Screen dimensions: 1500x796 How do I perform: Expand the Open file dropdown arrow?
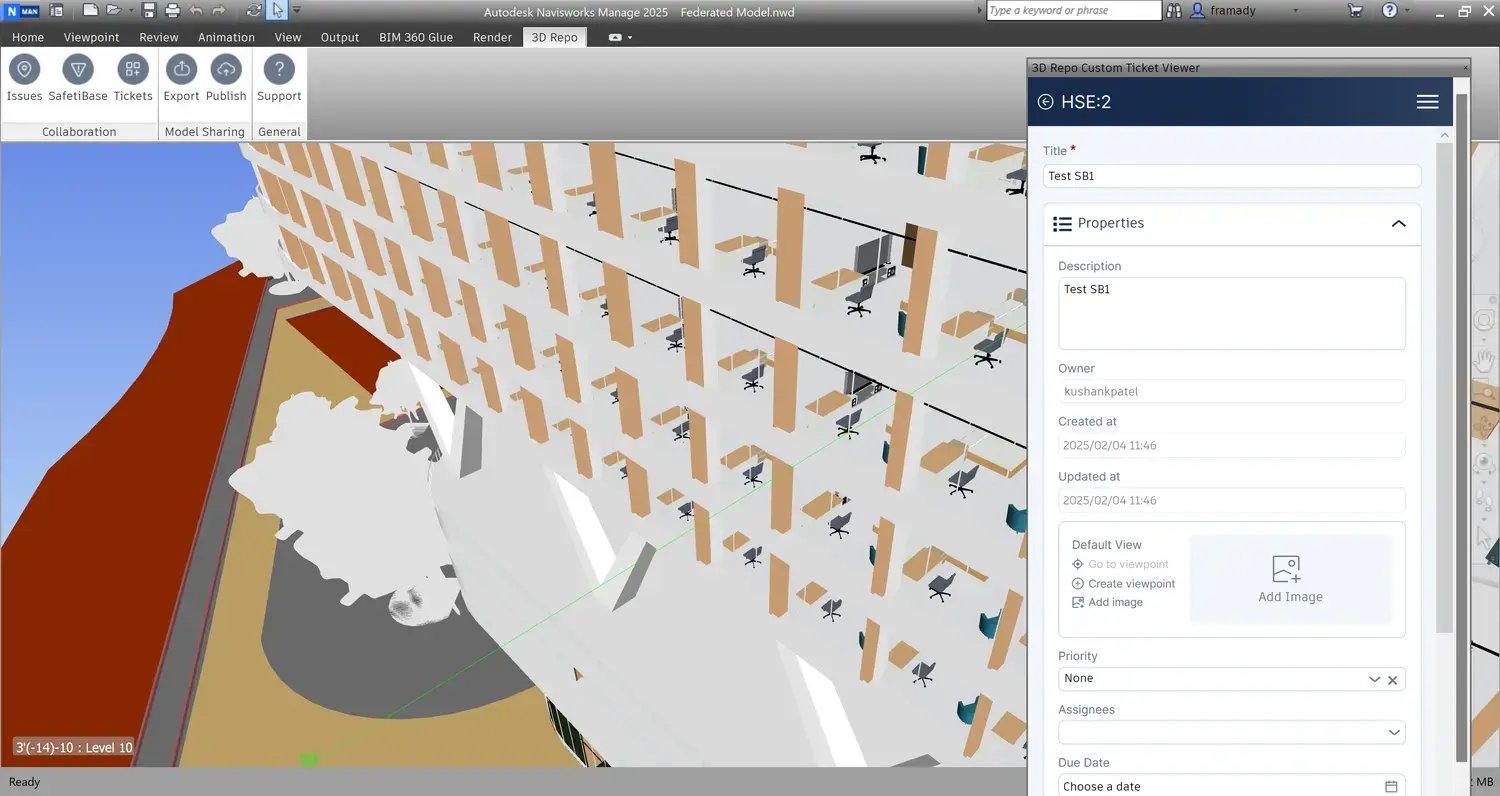point(131,10)
